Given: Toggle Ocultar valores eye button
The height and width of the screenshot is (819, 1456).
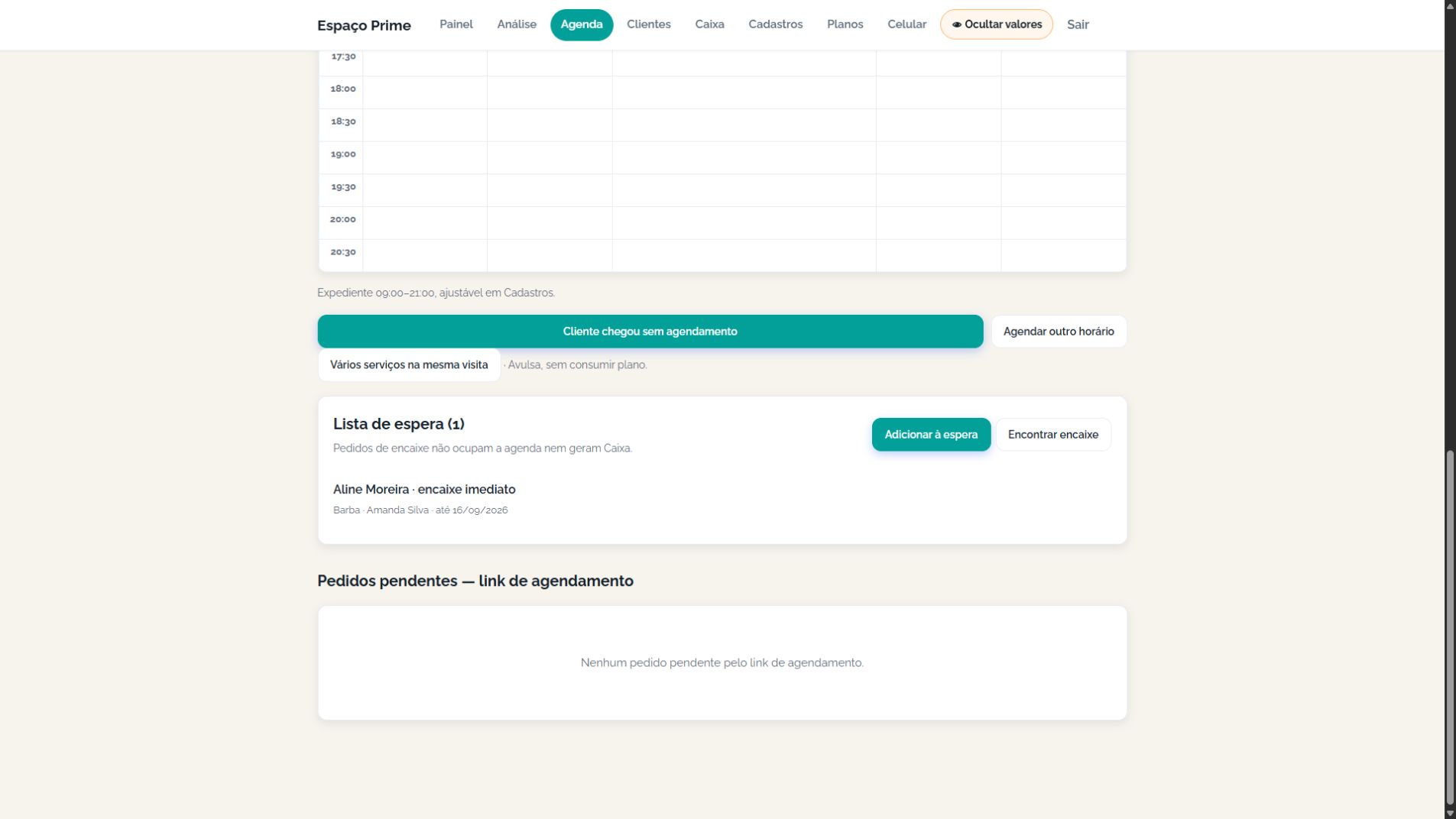Looking at the screenshot, I should (996, 24).
